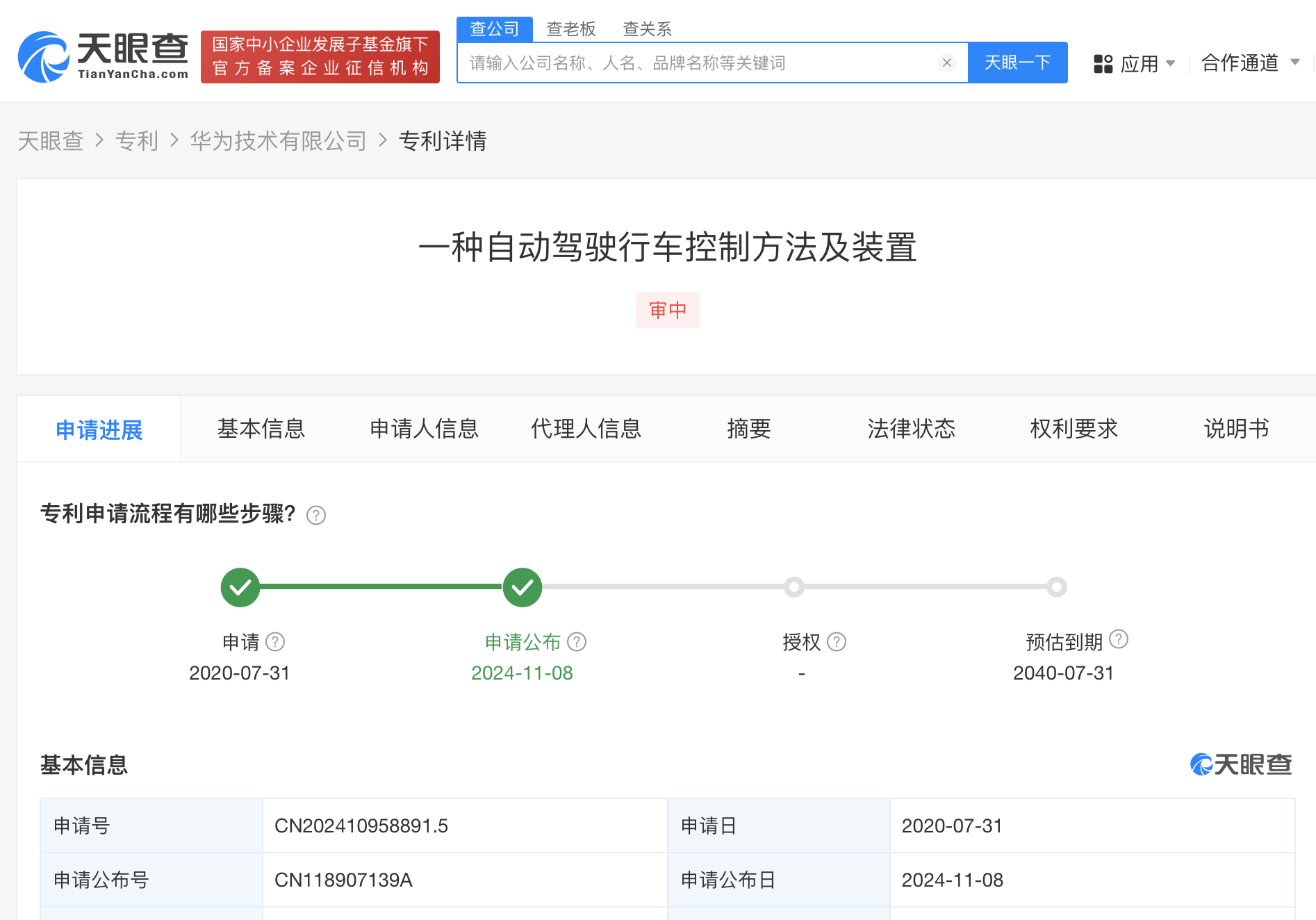Click the 预估到期 progress marker circle

pyautogui.click(x=1057, y=587)
